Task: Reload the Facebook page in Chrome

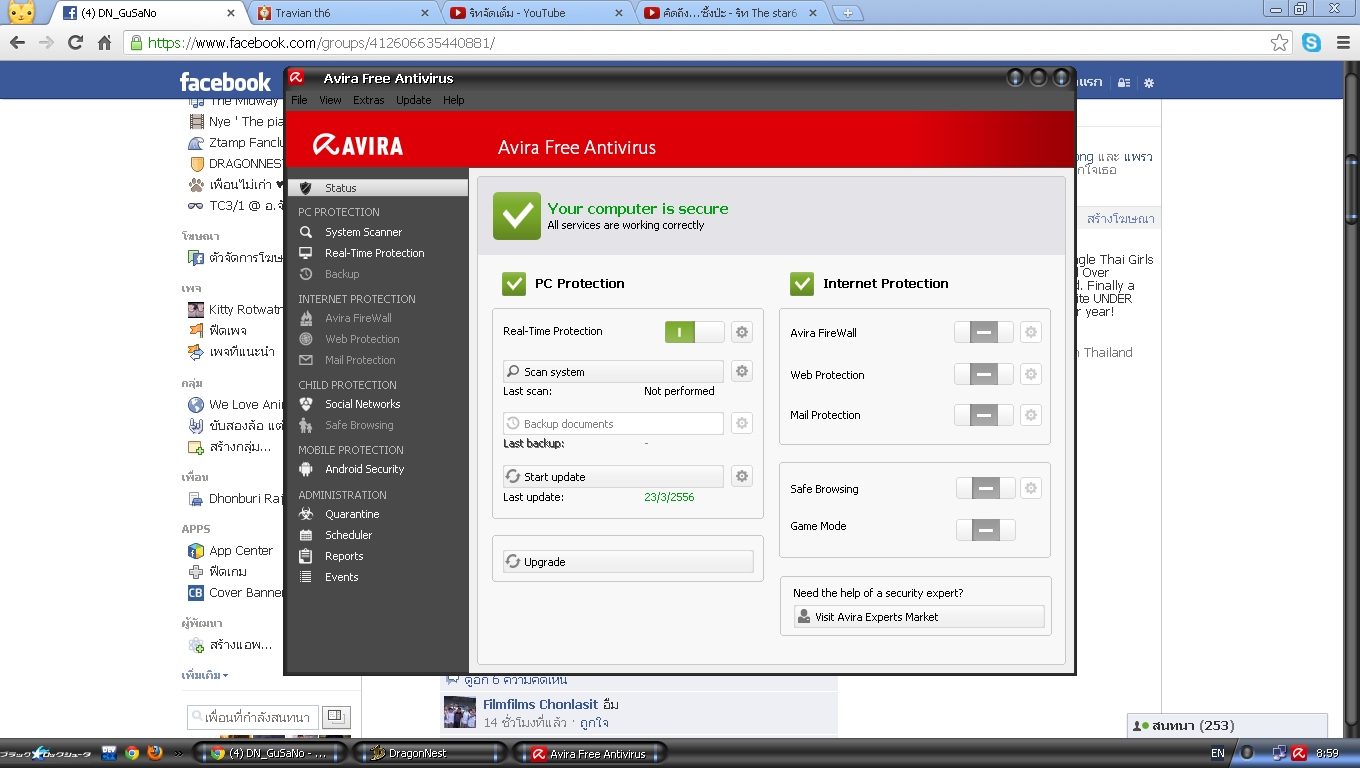Action: 75,43
